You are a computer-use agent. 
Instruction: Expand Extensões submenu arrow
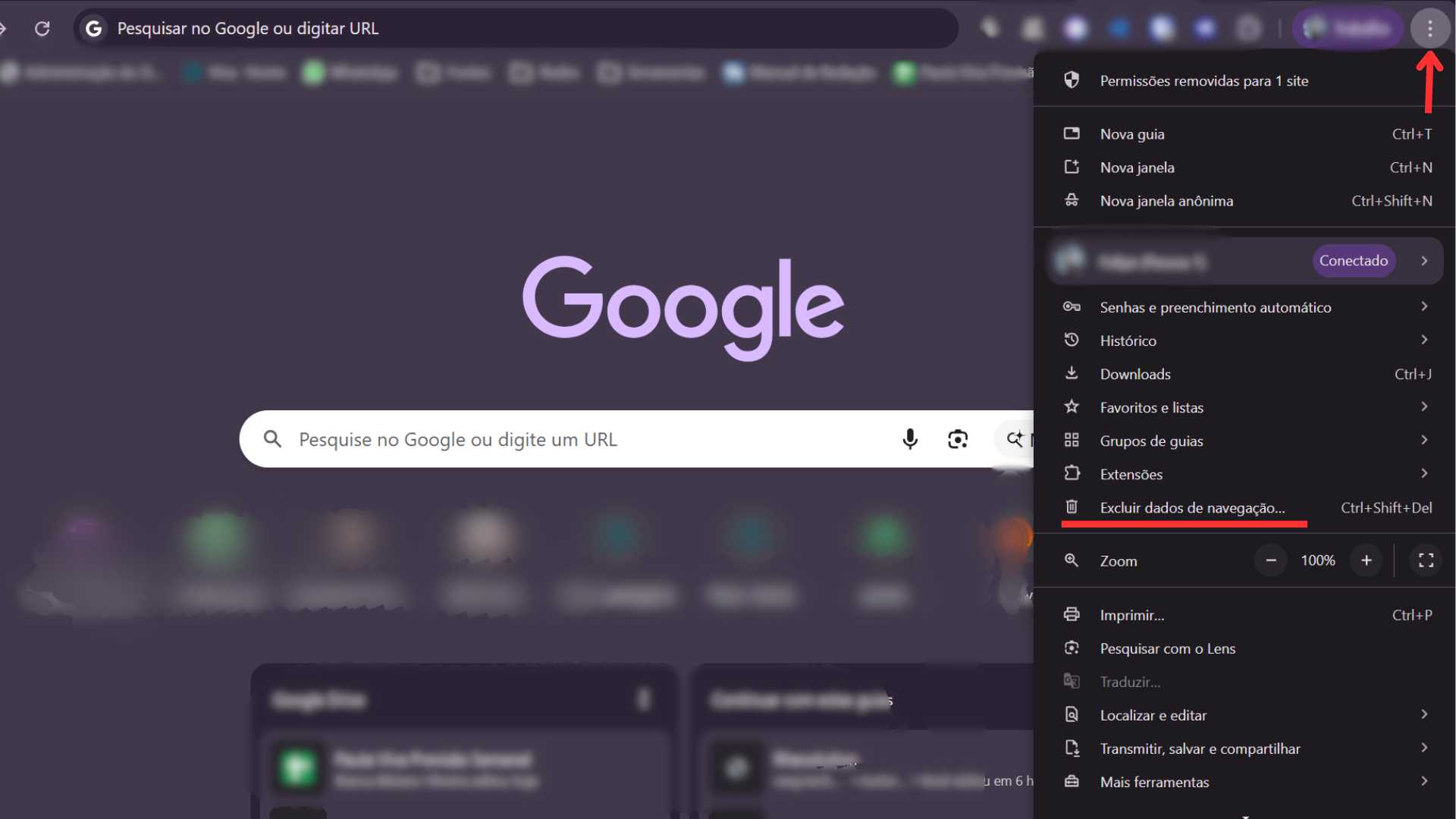pyautogui.click(x=1424, y=473)
